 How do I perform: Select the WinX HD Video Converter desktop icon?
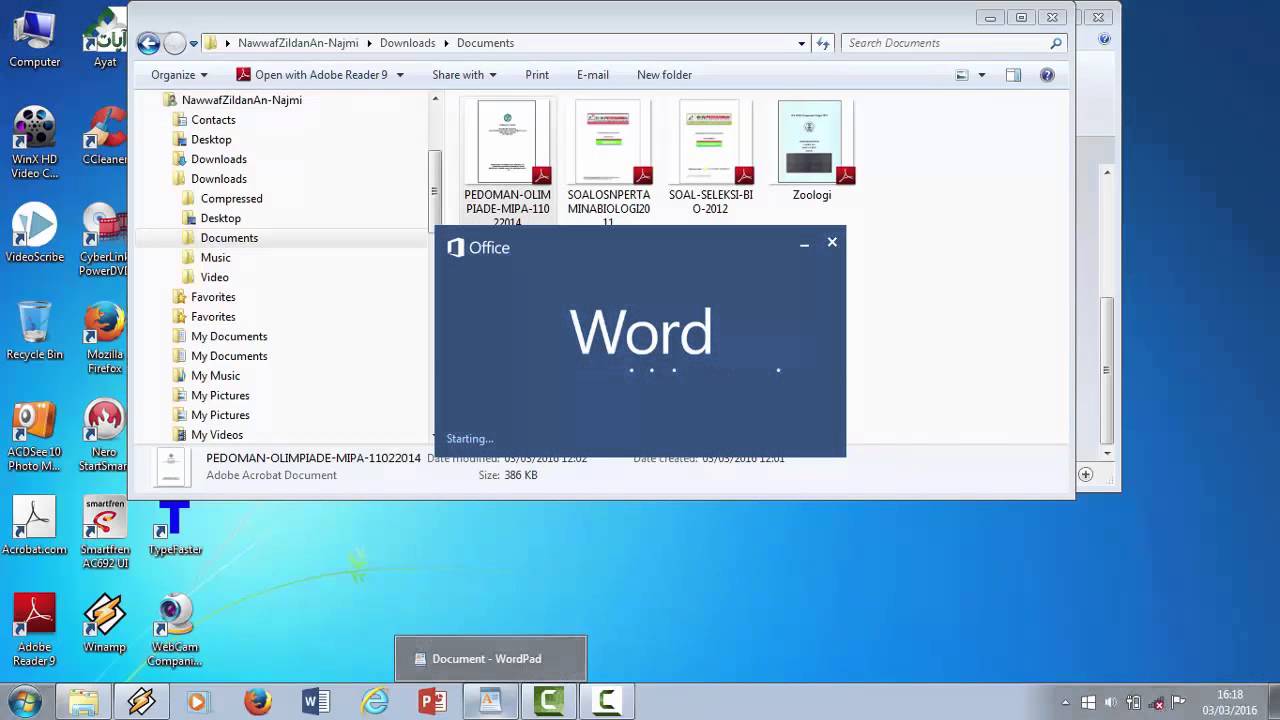click(x=35, y=143)
